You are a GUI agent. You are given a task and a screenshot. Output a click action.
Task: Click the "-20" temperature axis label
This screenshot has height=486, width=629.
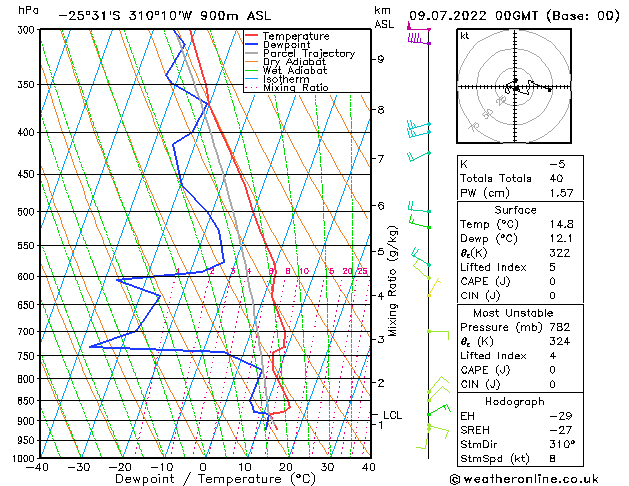[120, 467]
